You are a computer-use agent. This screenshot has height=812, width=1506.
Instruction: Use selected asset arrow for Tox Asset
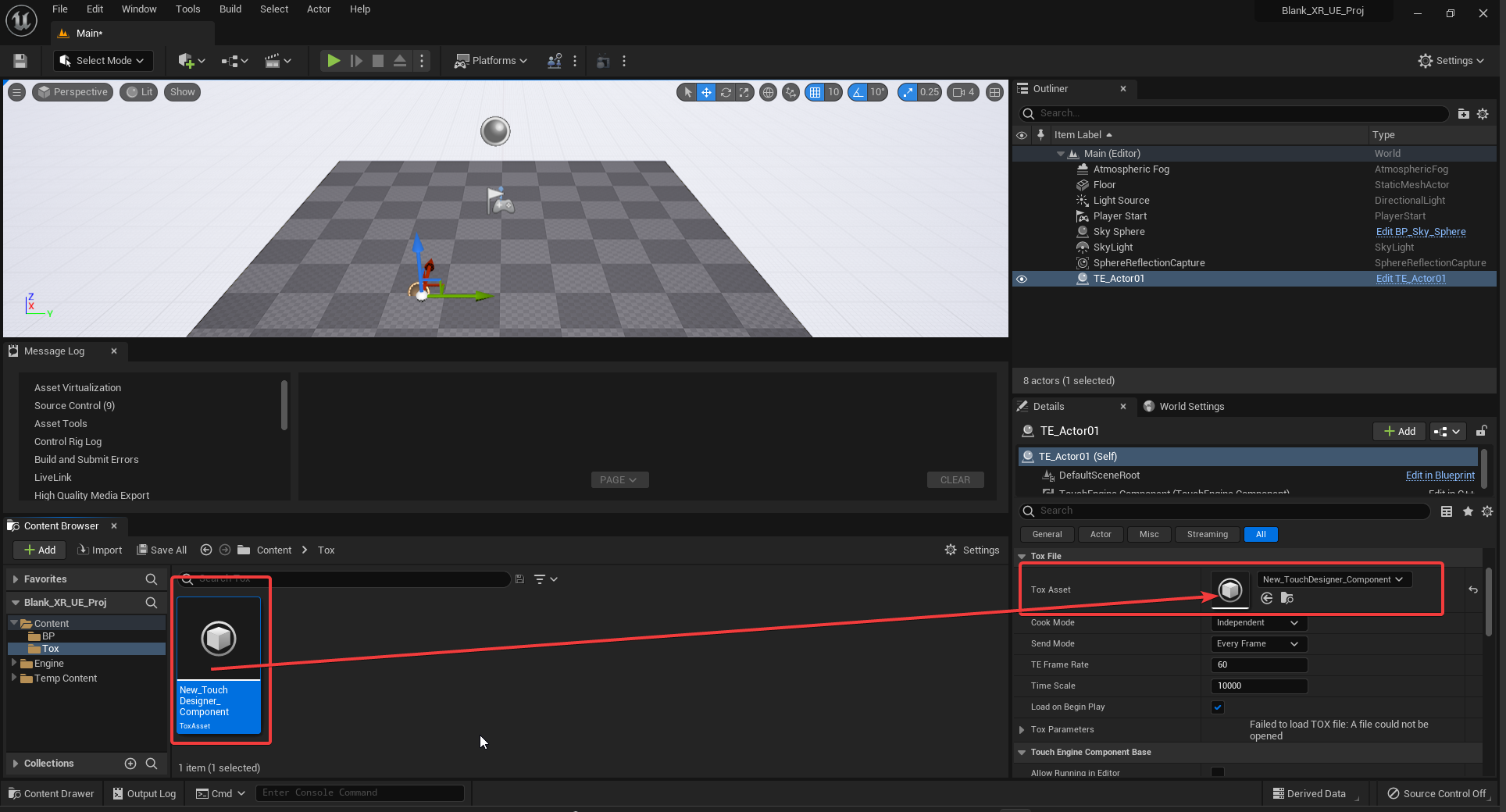[x=1267, y=598]
